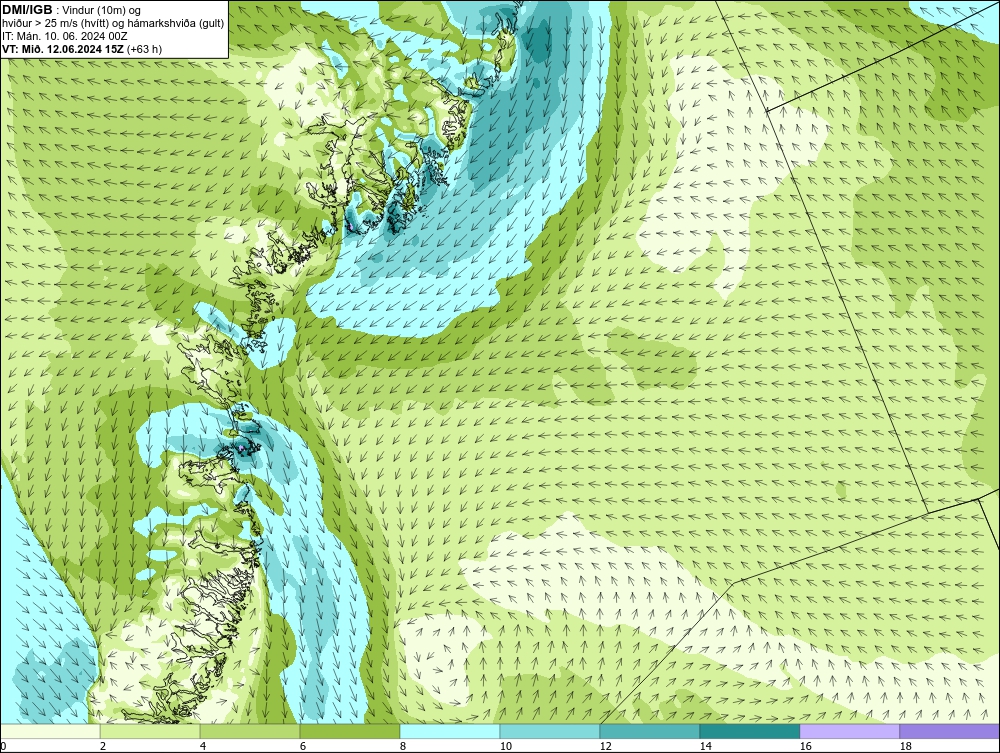Click the 'IT: Mán. 10. 06. 2024 00Z' line
Image resolution: width=1000 pixels, height=753 pixels.
pos(64,36)
